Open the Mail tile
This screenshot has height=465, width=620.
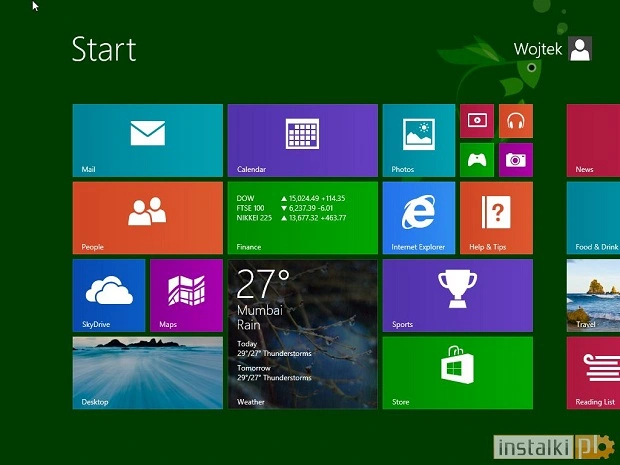pyautogui.click(x=148, y=140)
